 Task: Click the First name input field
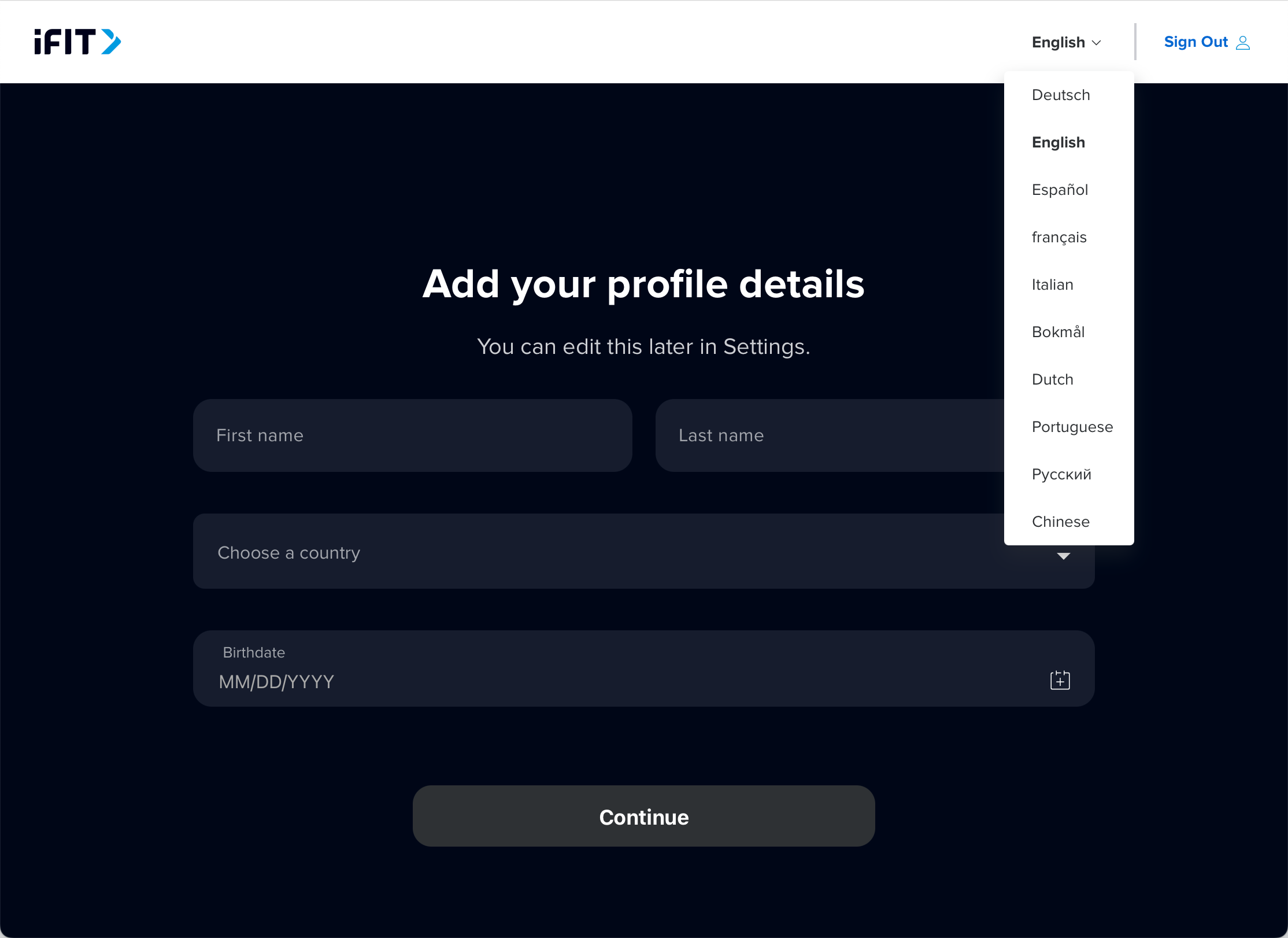412,435
